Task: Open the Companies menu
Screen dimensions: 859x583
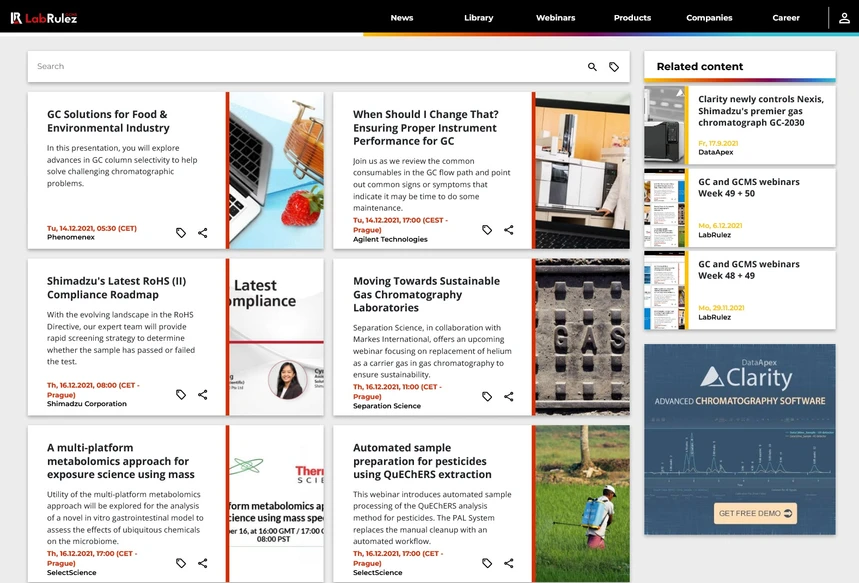Action: (709, 18)
